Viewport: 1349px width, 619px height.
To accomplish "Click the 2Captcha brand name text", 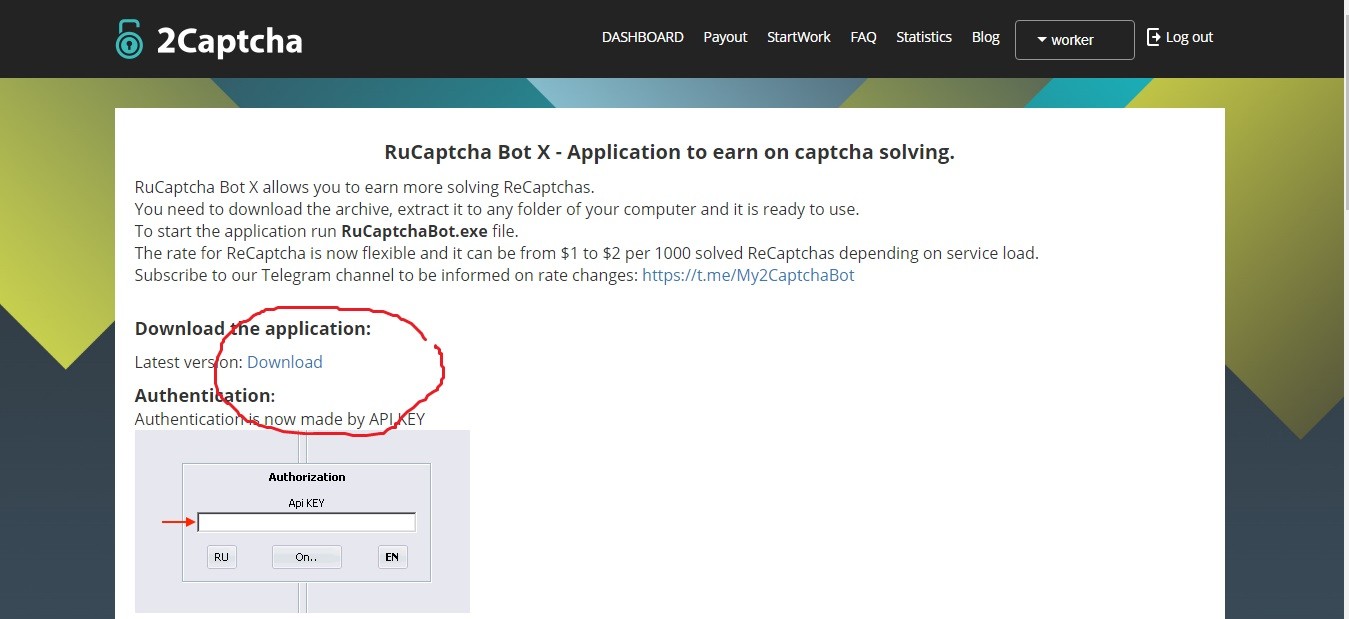I will [229, 41].
